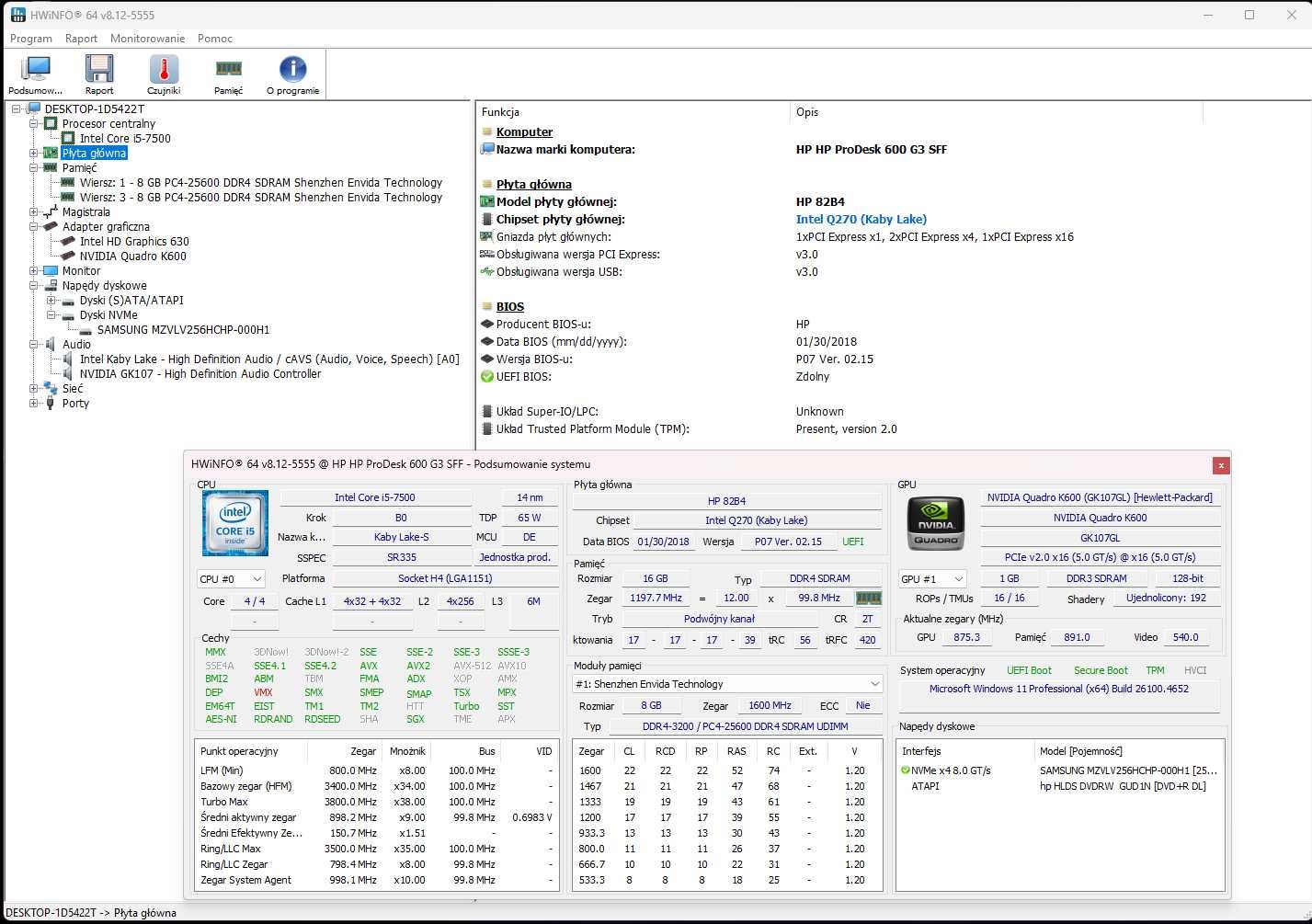Image resolution: width=1312 pixels, height=924 pixels.
Task: Expand the Dyski (S)ATA/ATAPI node
Action: pyautogui.click(x=51, y=301)
